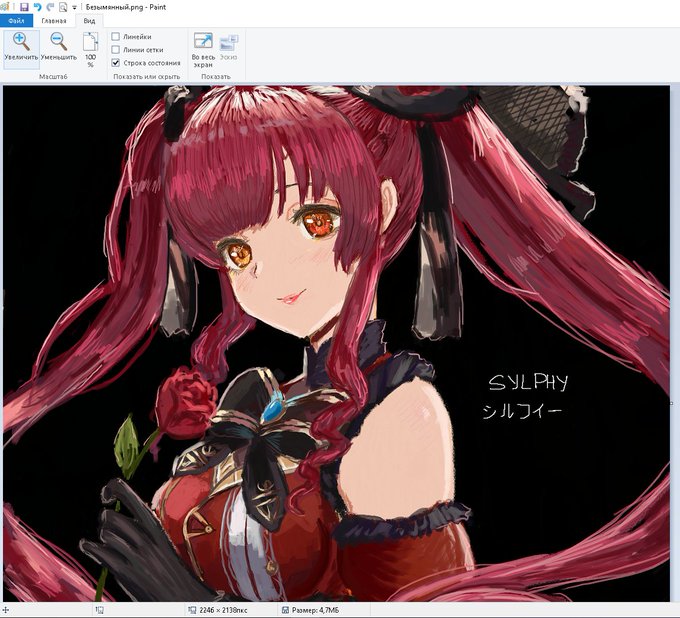Click the Безымянный.png - Paint window title
680x618 pixels.
coord(126,7)
